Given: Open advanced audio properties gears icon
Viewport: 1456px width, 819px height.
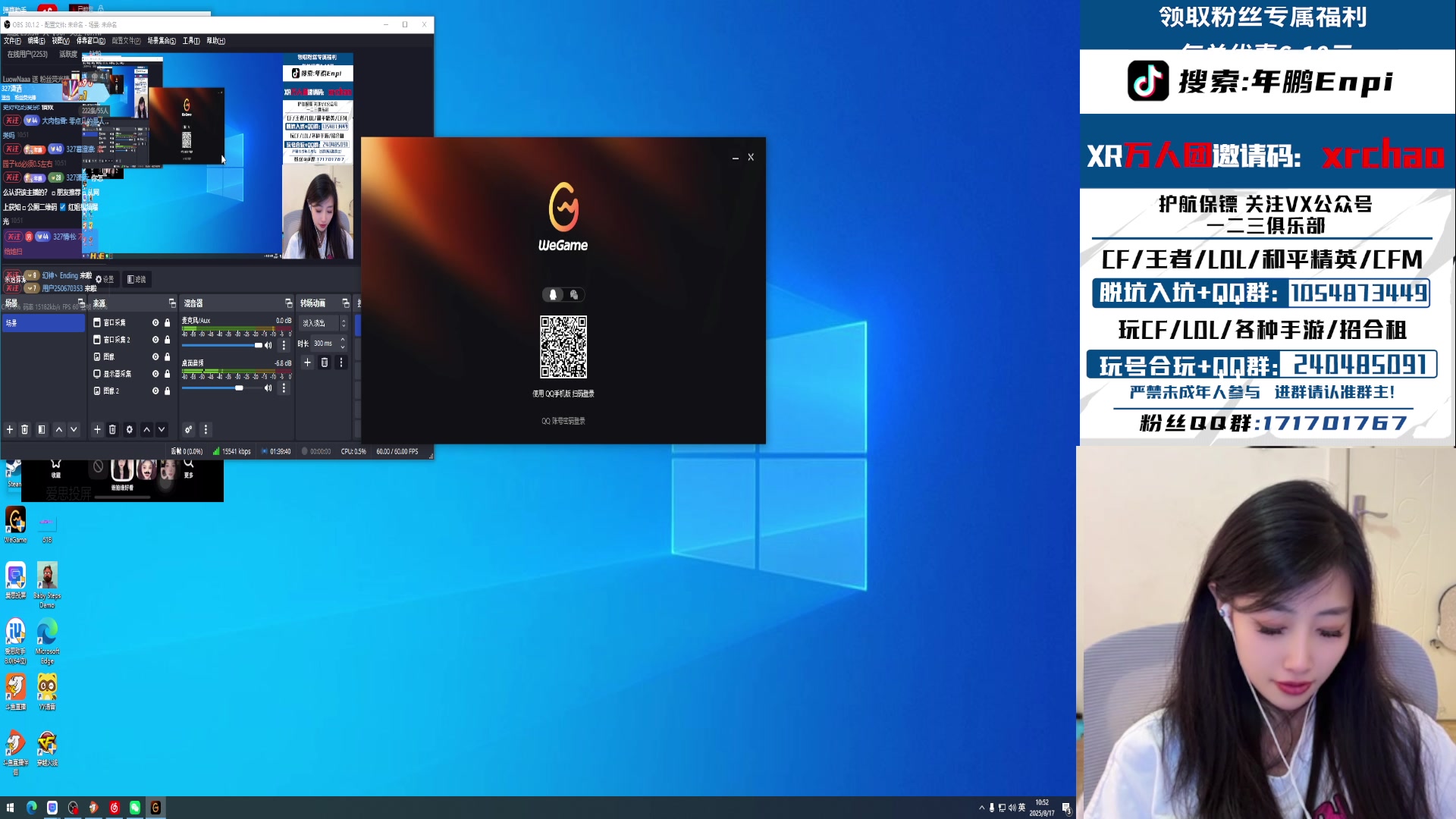Looking at the screenshot, I should 189,429.
